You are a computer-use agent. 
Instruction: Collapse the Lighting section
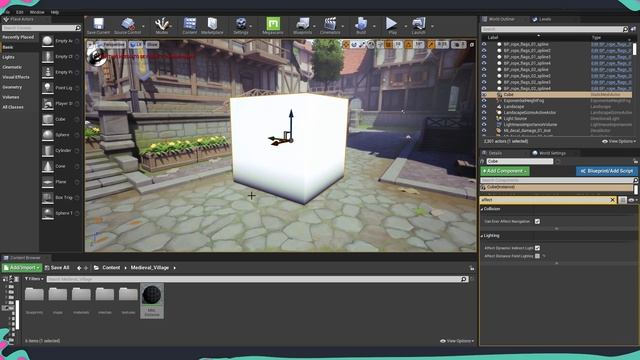click(482, 236)
